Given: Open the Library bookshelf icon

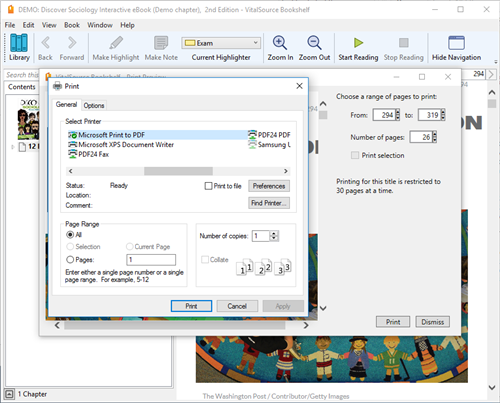Looking at the screenshot, I should click(19, 43).
